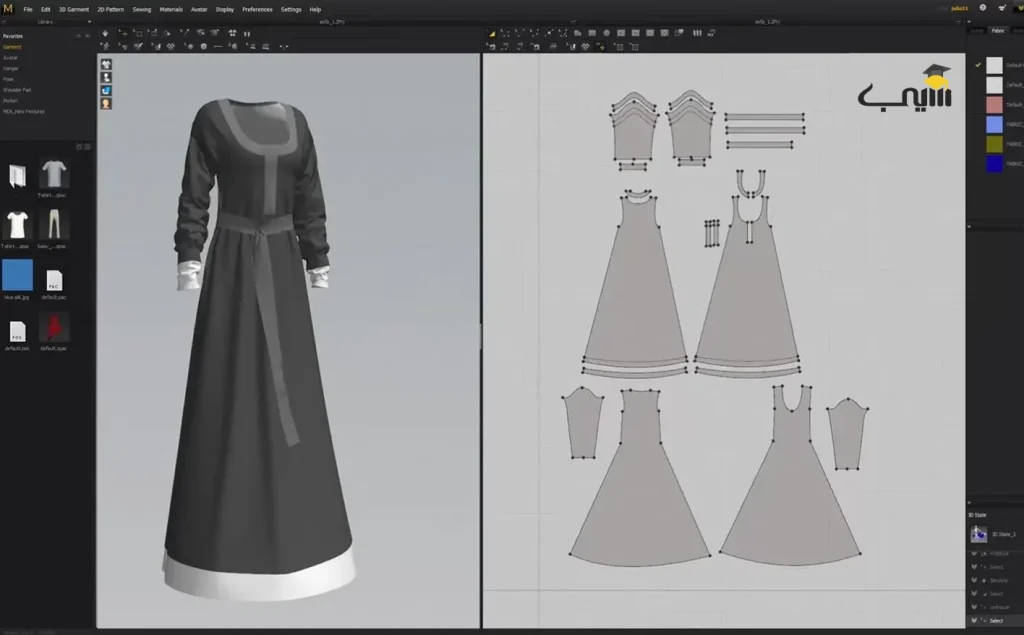Toggle the check beside the bottom Select history row
Viewport: 1024px width, 635px height.
tap(974, 621)
